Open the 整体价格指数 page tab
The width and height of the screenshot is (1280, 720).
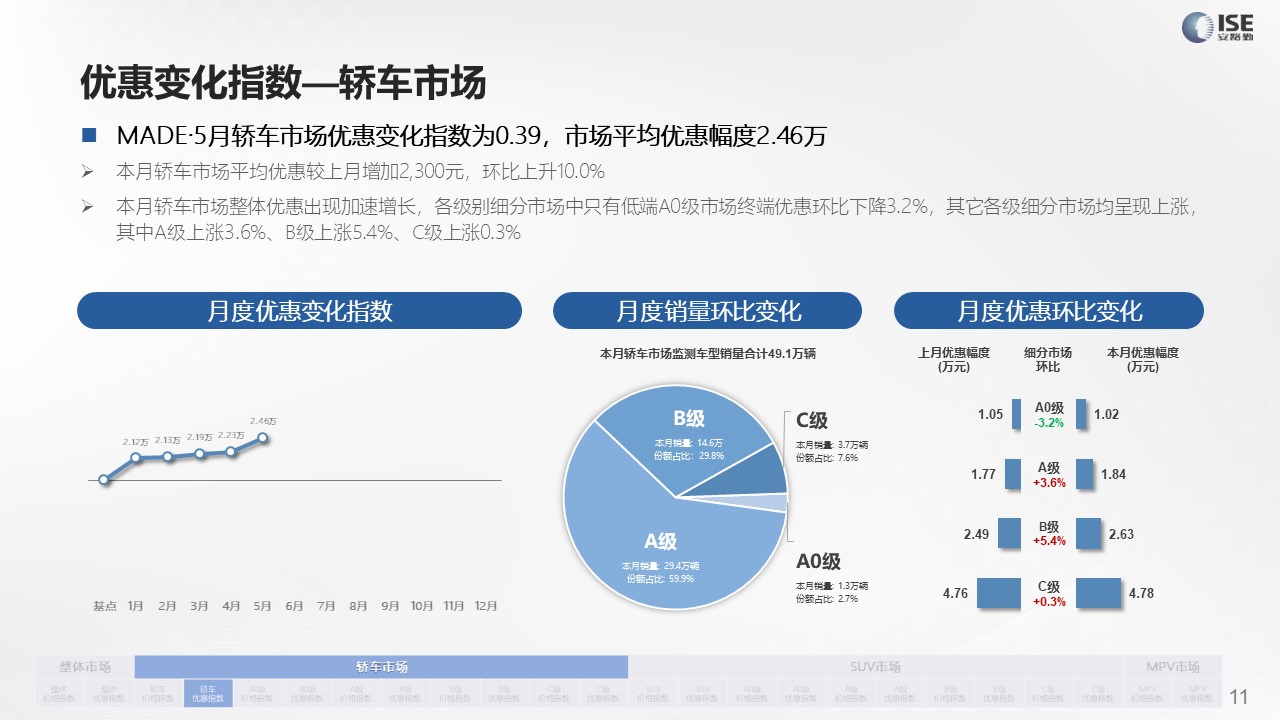(60, 693)
